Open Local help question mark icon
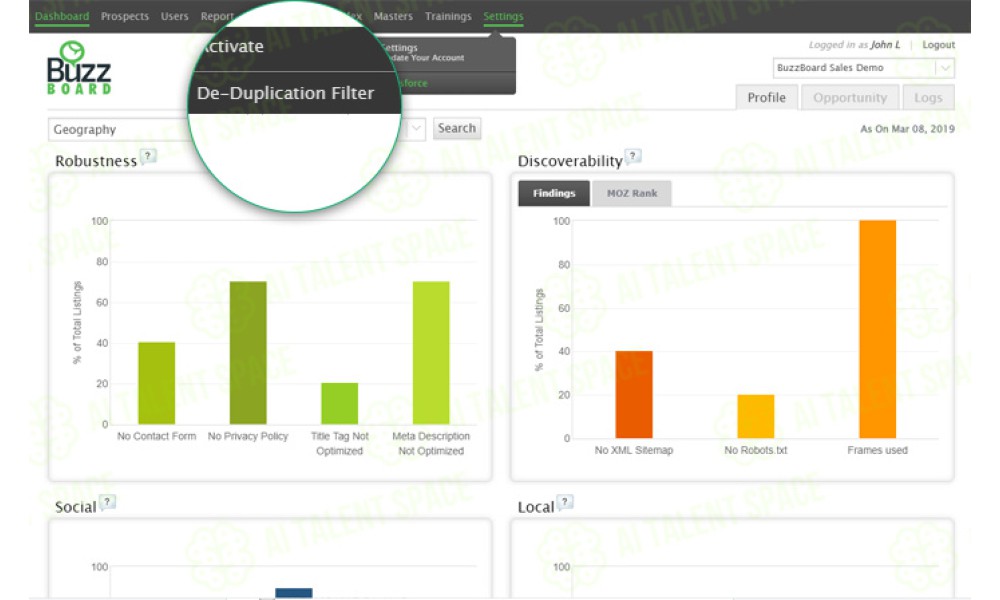The height and width of the screenshot is (600, 1000). point(564,502)
